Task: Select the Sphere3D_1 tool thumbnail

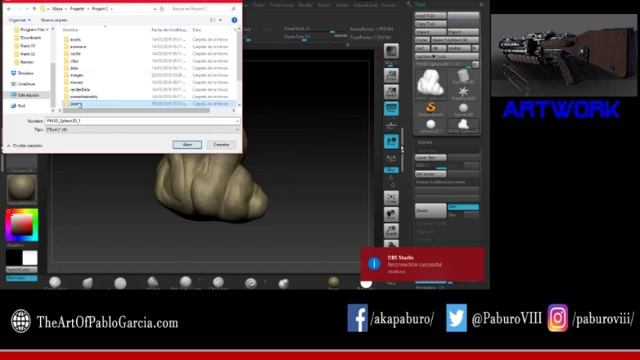Action: point(431,125)
